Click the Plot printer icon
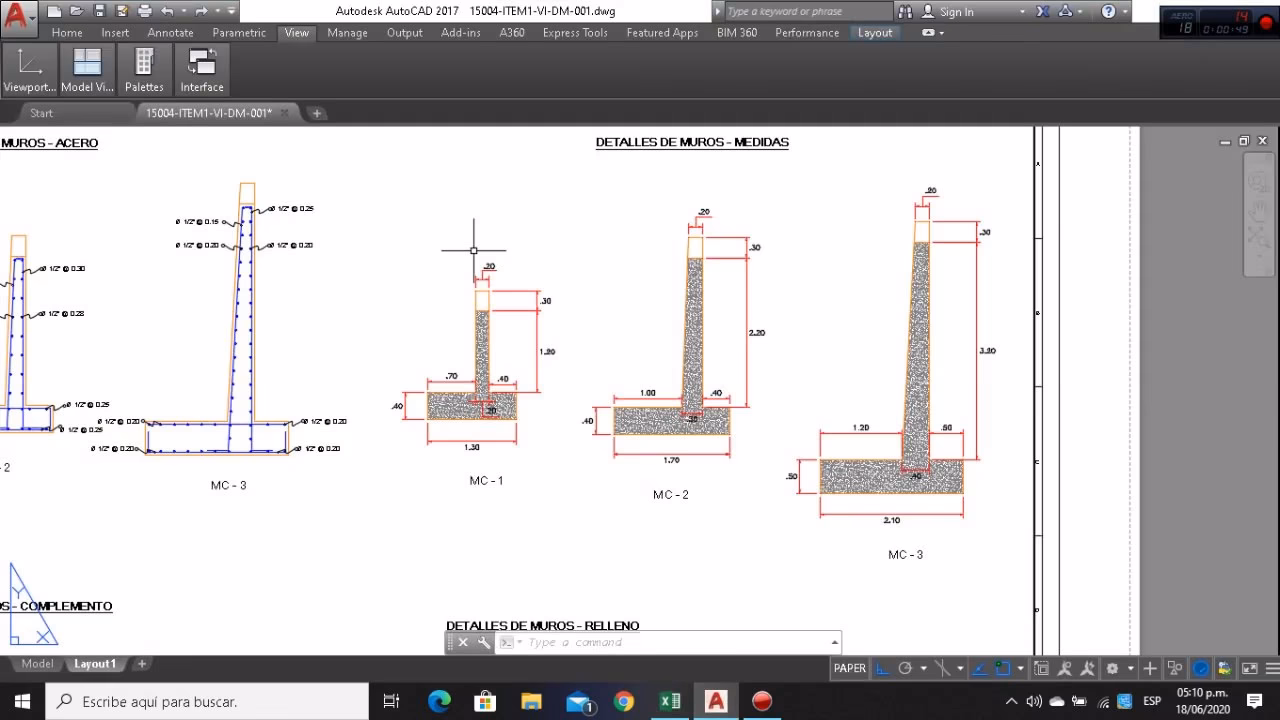Screen dimensions: 1280x720 145,11
